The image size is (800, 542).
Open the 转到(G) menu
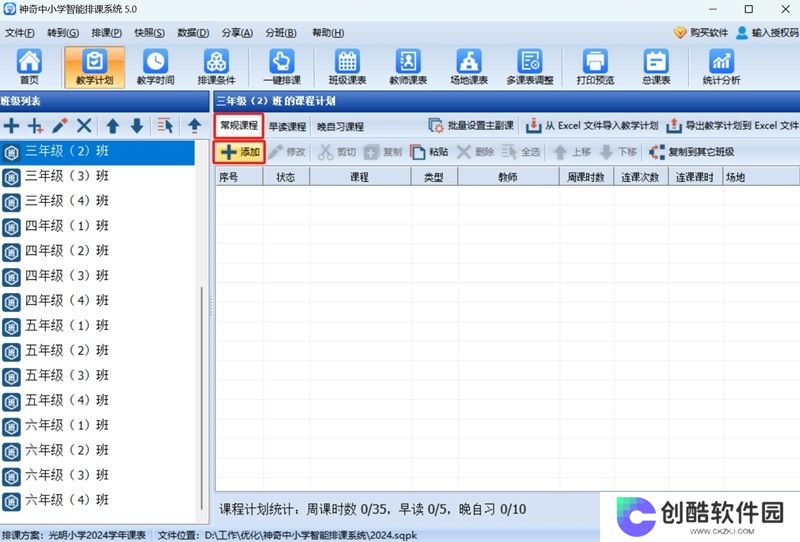point(63,33)
